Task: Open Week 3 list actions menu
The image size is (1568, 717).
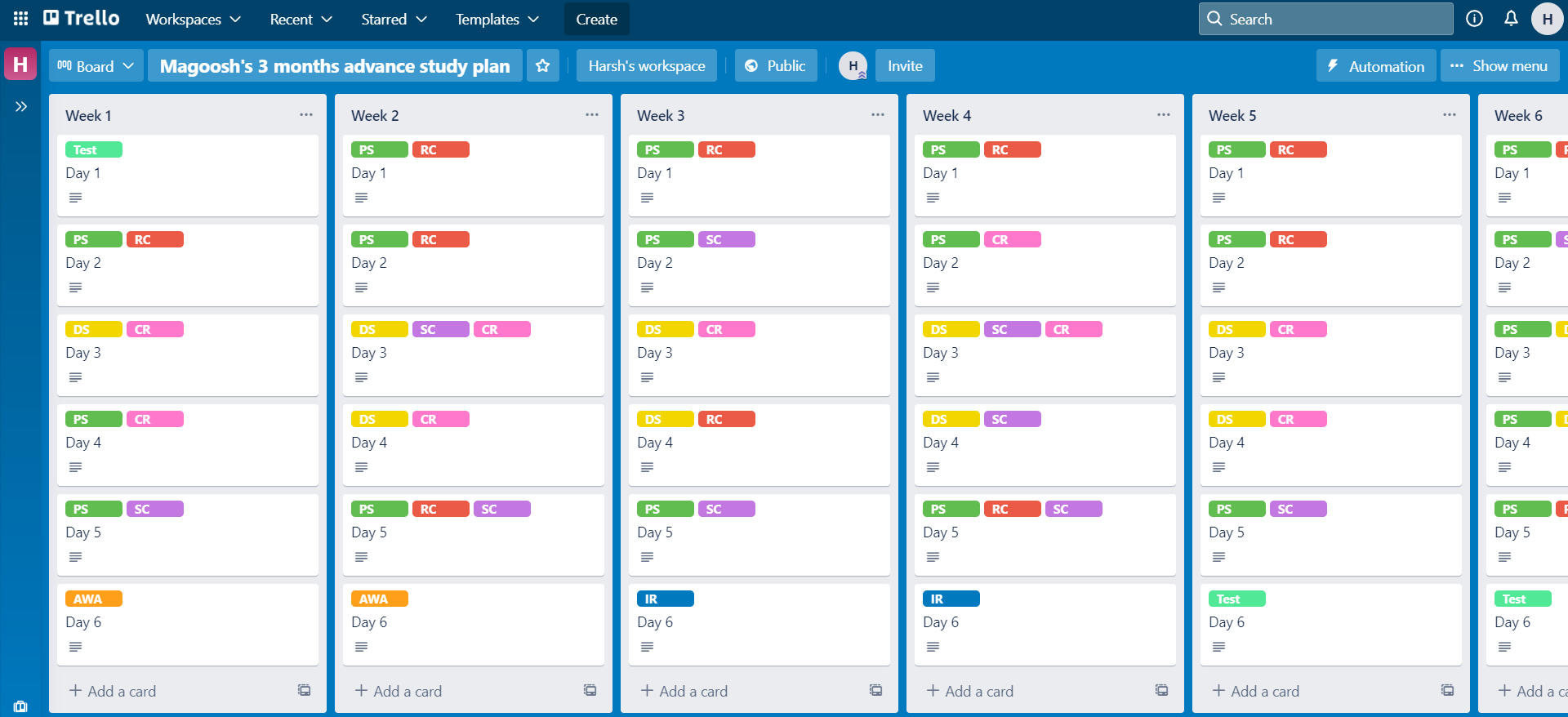Action: pos(877,115)
